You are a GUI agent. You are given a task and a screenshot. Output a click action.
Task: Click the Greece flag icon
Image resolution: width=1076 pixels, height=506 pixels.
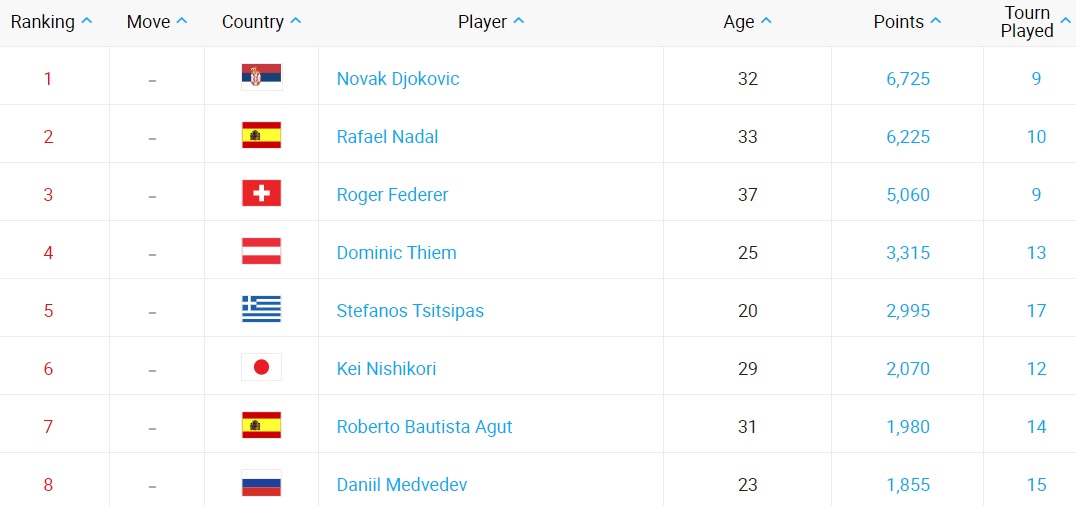coord(261,309)
